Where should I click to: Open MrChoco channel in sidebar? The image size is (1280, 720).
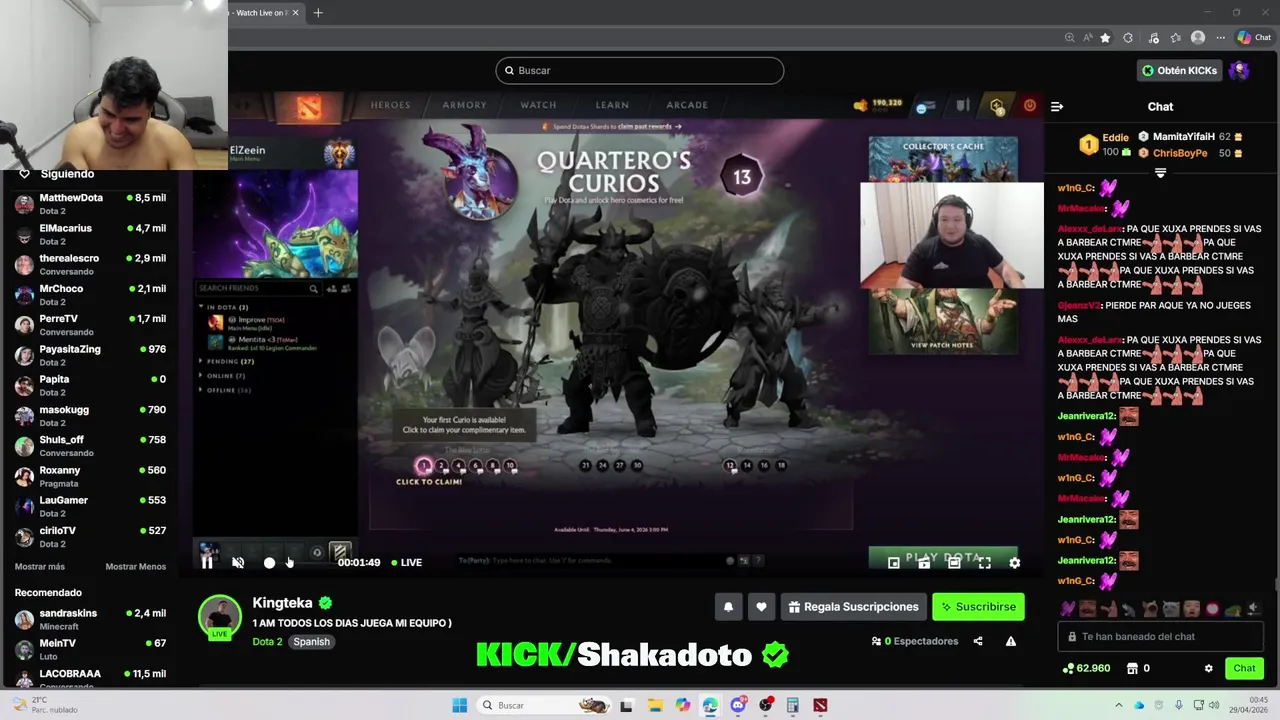(x=90, y=295)
